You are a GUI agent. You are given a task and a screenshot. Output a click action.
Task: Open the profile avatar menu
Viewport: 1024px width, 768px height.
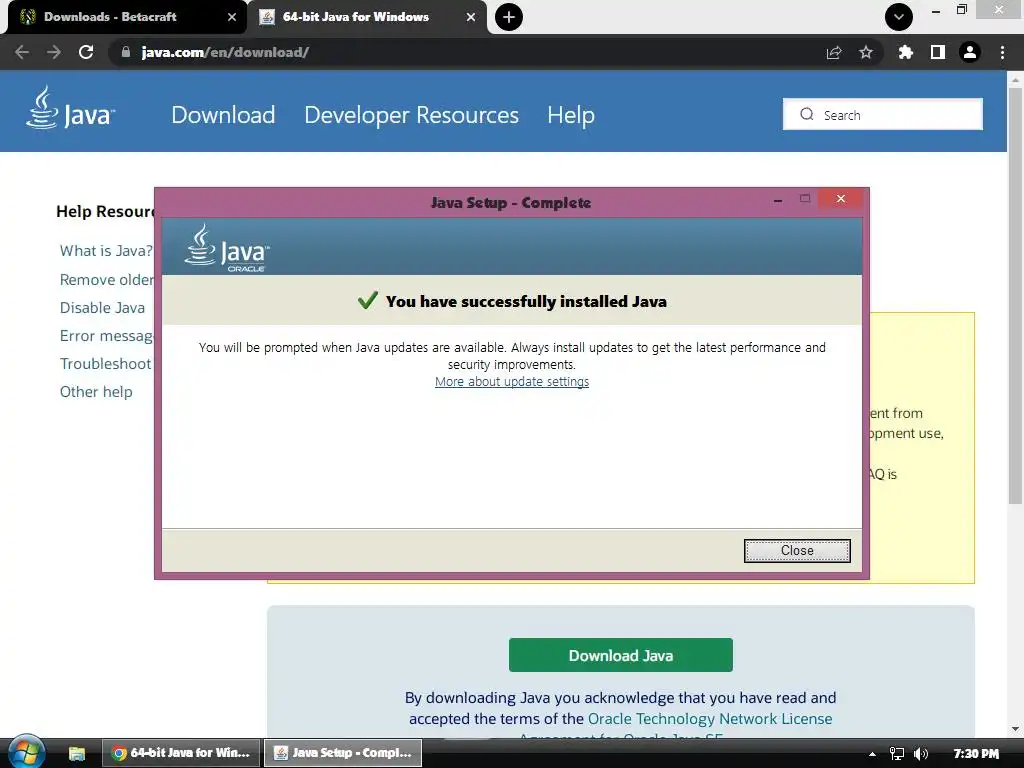coord(970,52)
